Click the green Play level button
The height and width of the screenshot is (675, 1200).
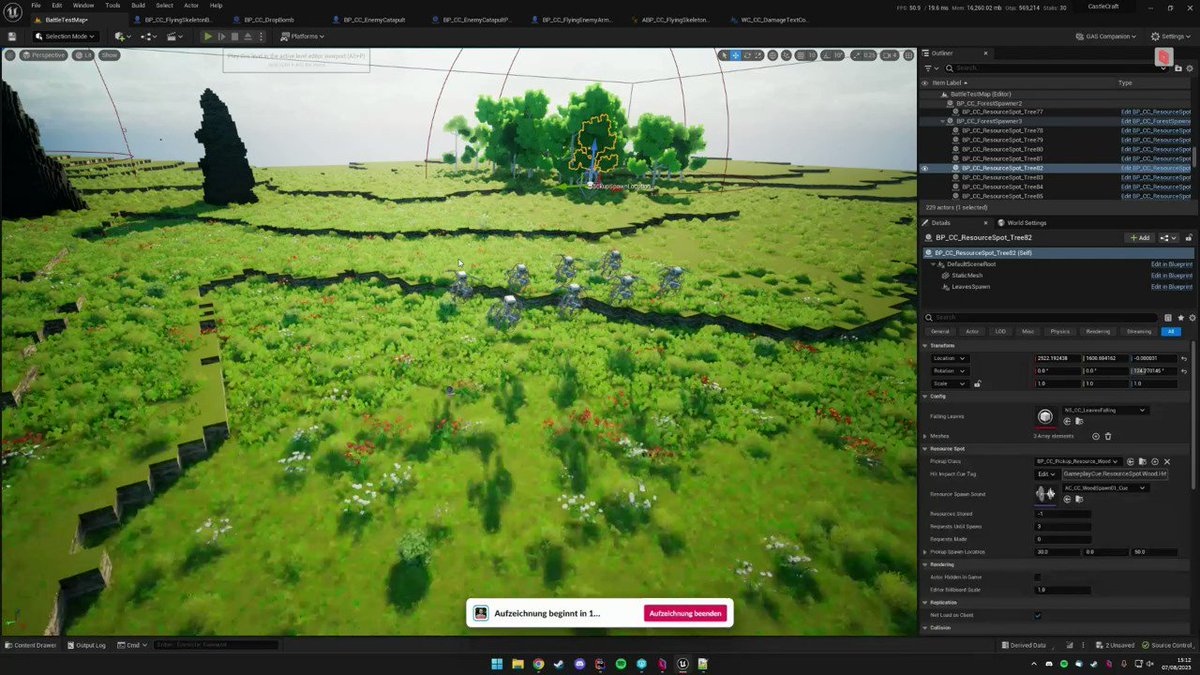tap(208, 36)
